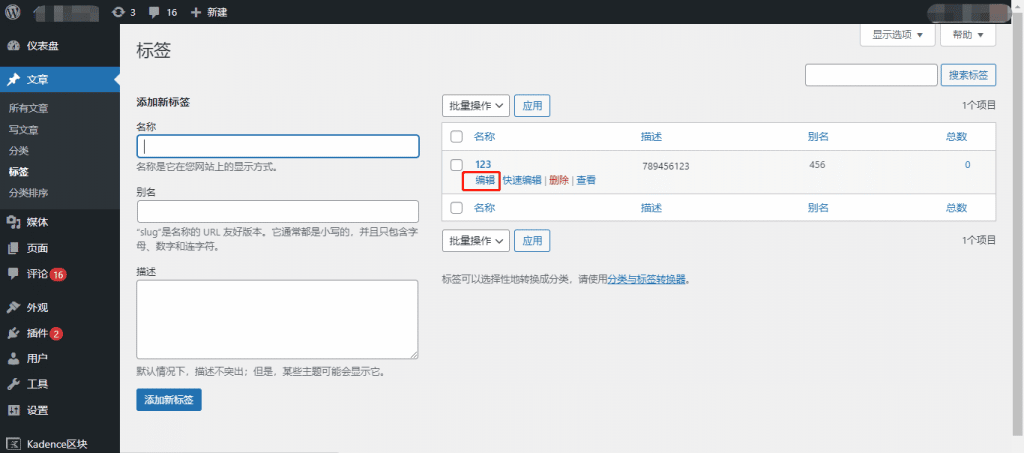Click the 快速编辑 link
This screenshot has width=1024, height=453.
(522, 181)
